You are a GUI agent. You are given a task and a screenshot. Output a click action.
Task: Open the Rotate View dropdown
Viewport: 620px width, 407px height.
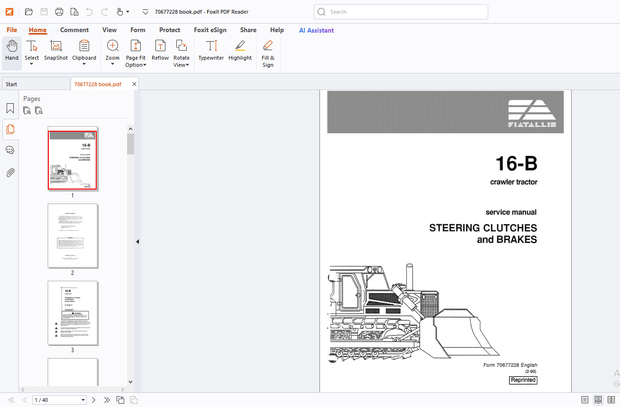[x=181, y=53]
